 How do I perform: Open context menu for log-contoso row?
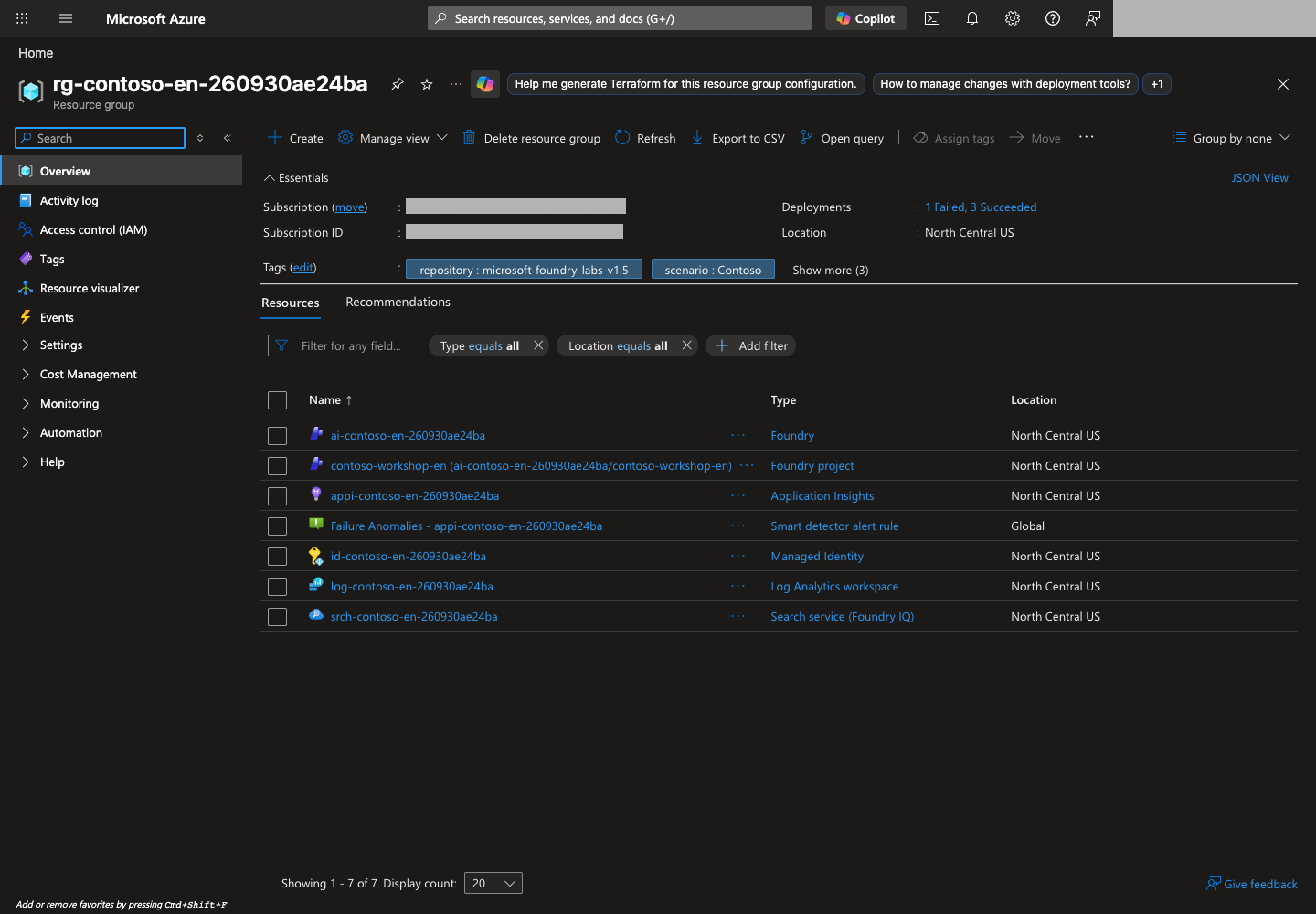tap(738, 586)
